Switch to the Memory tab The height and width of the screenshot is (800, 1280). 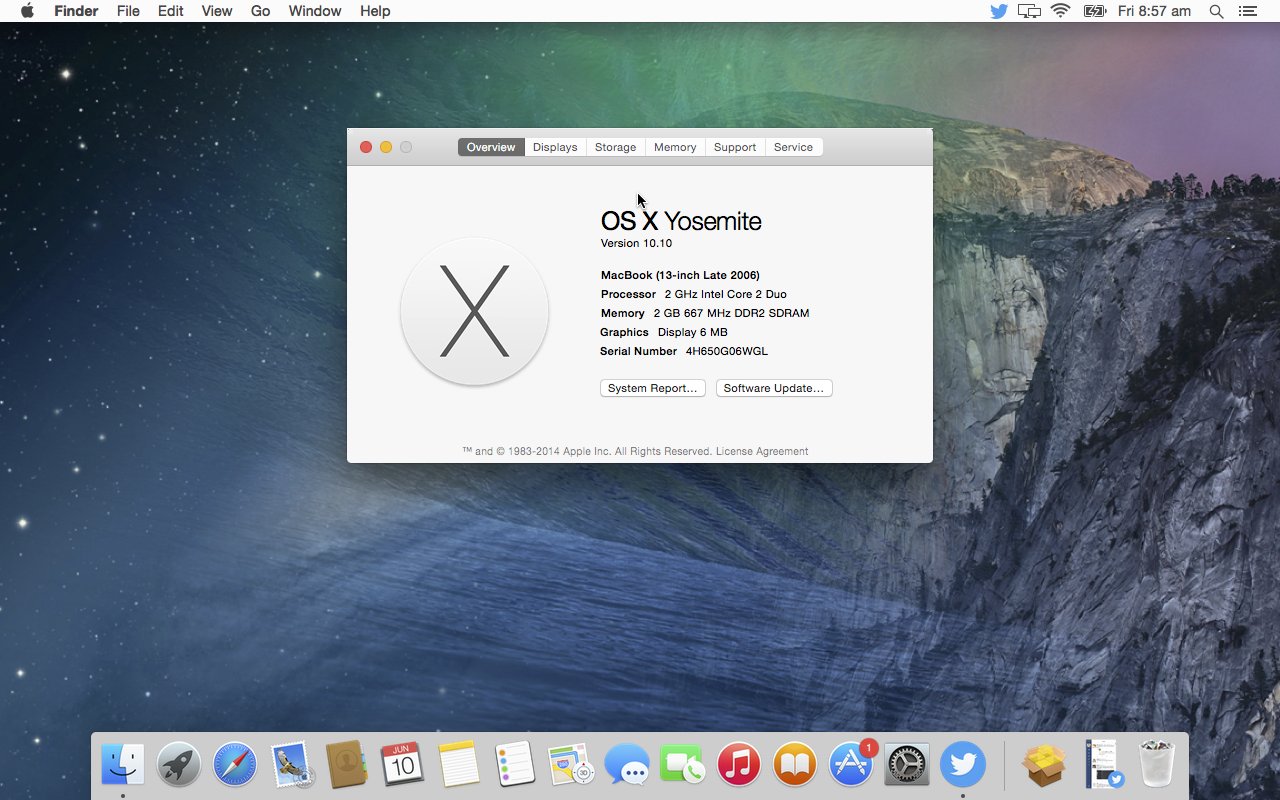(675, 147)
